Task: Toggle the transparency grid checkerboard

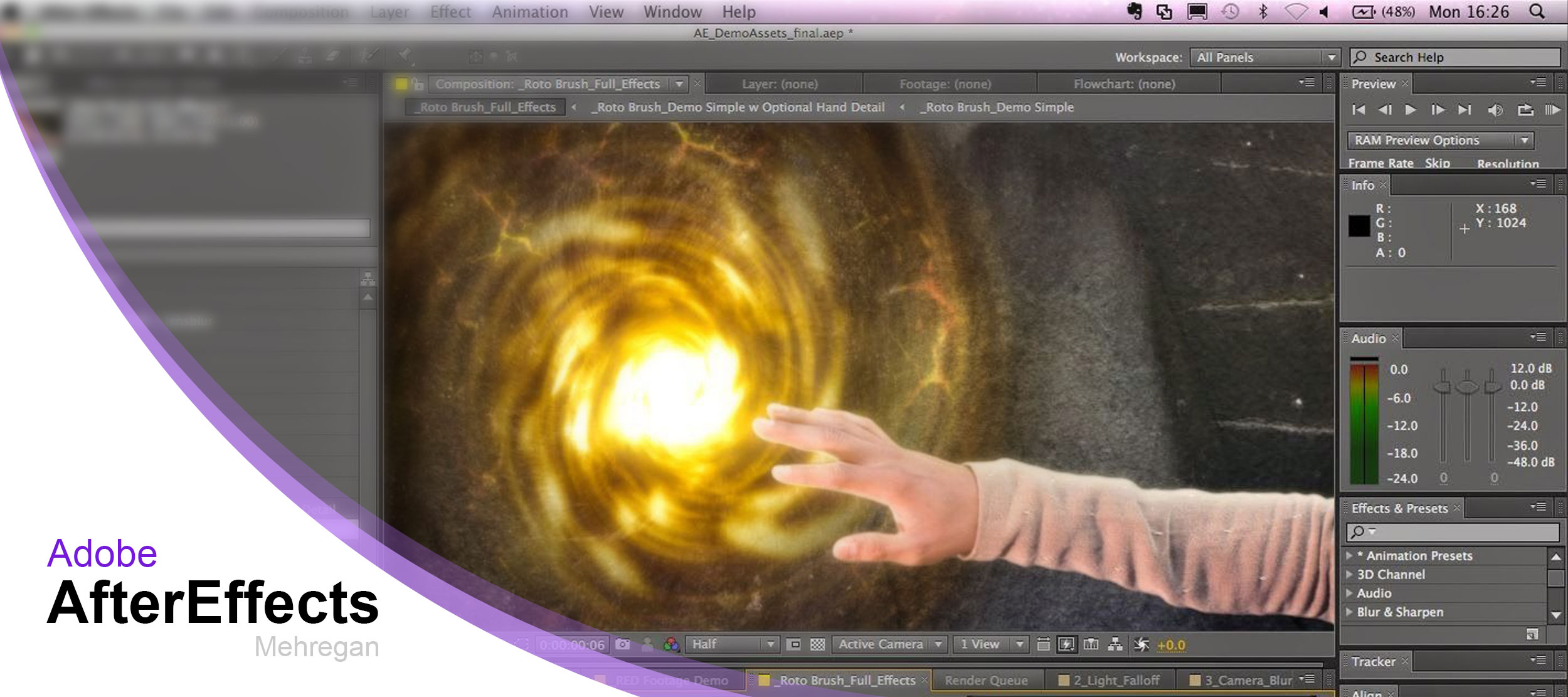Action: pyautogui.click(x=818, y=644)
